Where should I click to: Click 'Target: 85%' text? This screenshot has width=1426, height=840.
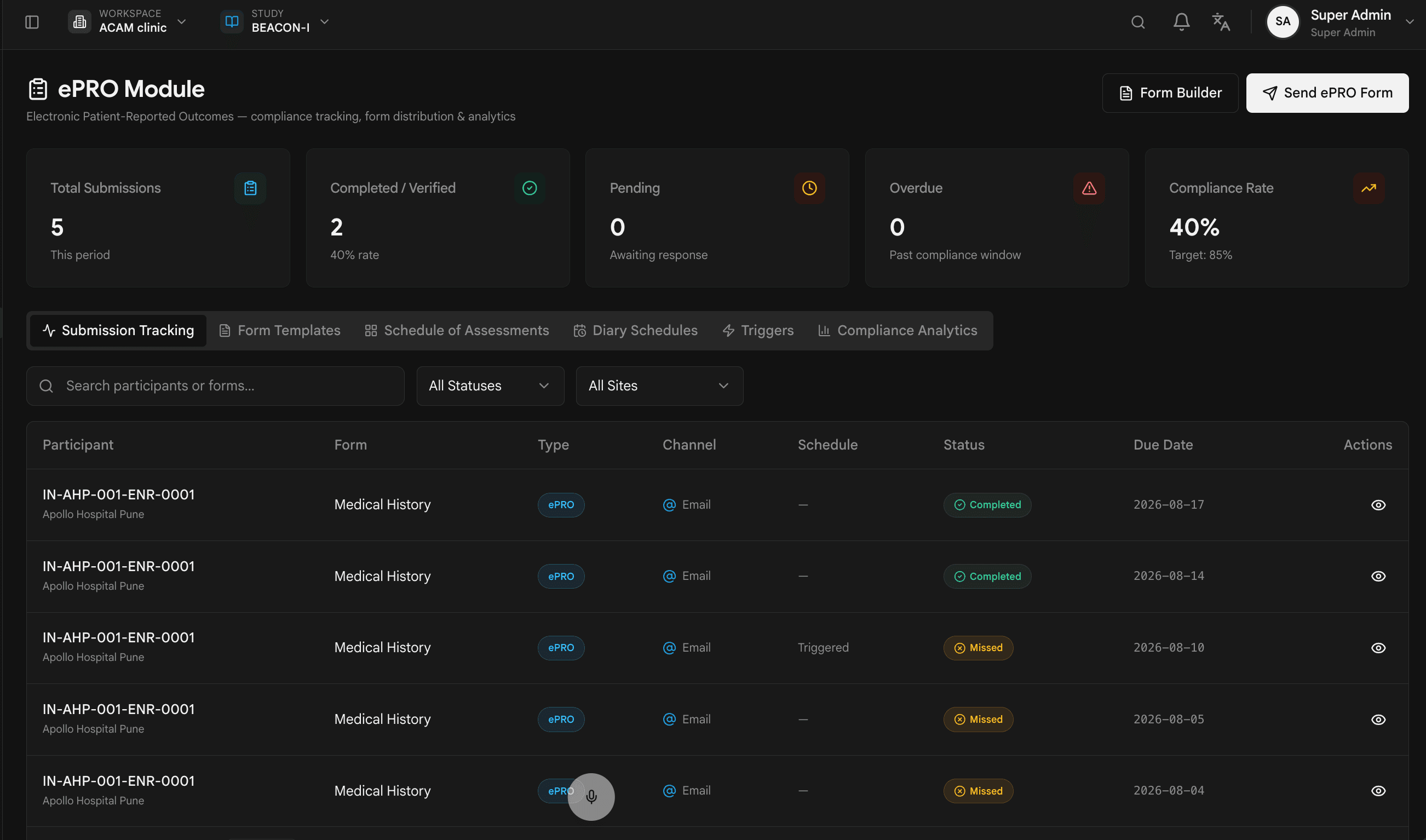click(x=1200, y=255)
